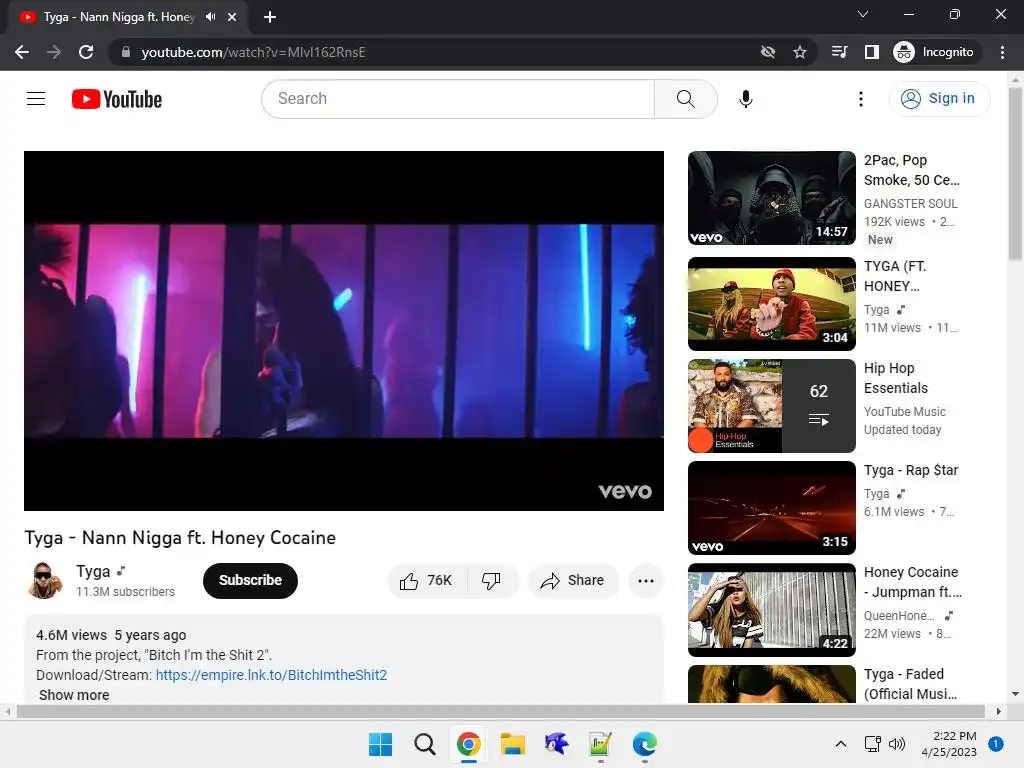Open the Tyga - Faded video title
The image size is (1024, 768).
pyautogui.click(x=910, y=684)
